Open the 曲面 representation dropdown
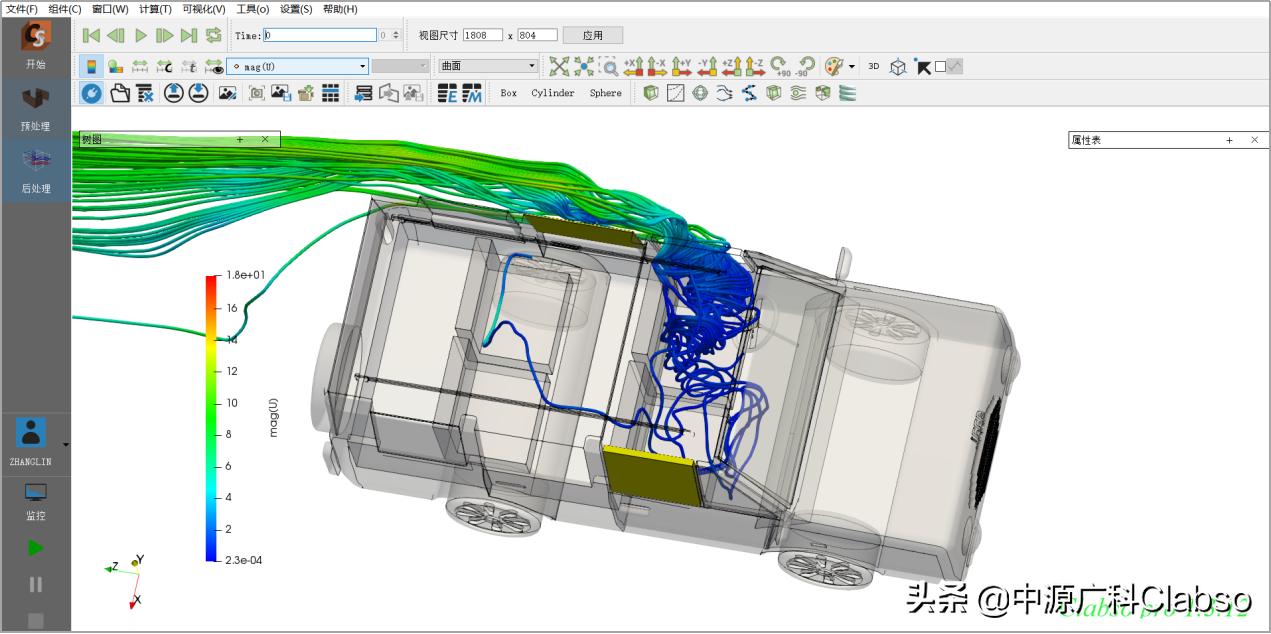The image size is (1271, 634). 488,66
